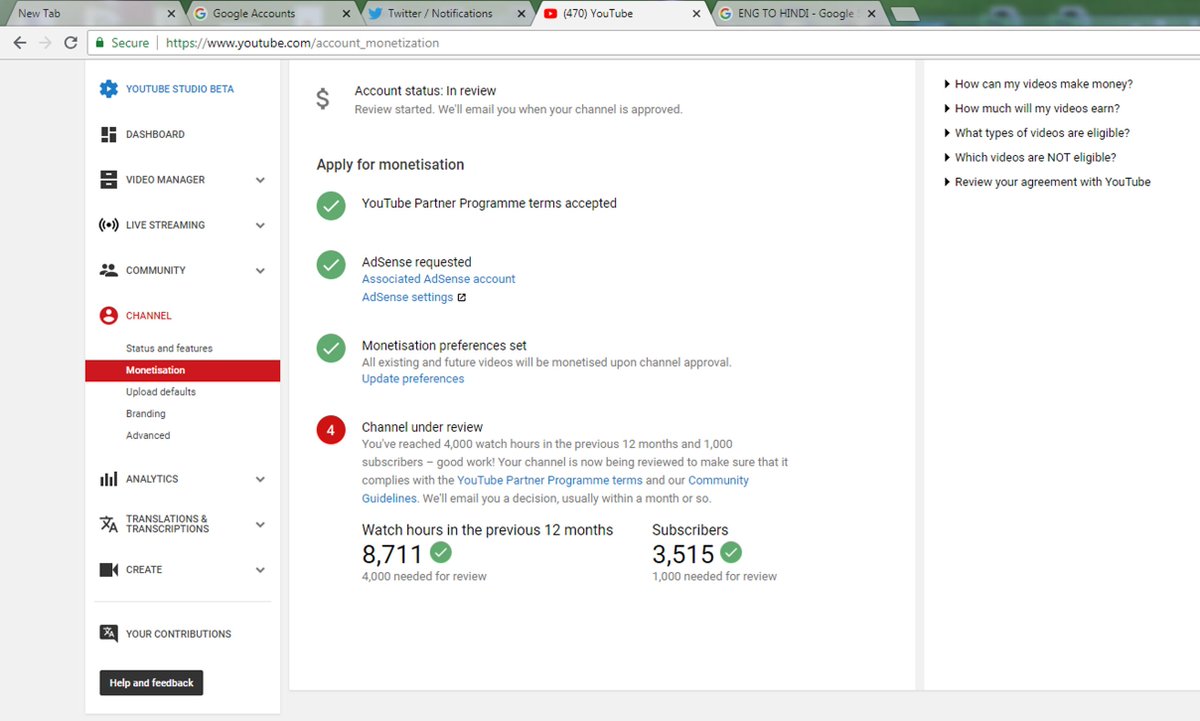The image size is (1200, 721).
Task: Click green checkmark beside Partner Programme terms
Action: pyautogui.click(x=331, y=205)
